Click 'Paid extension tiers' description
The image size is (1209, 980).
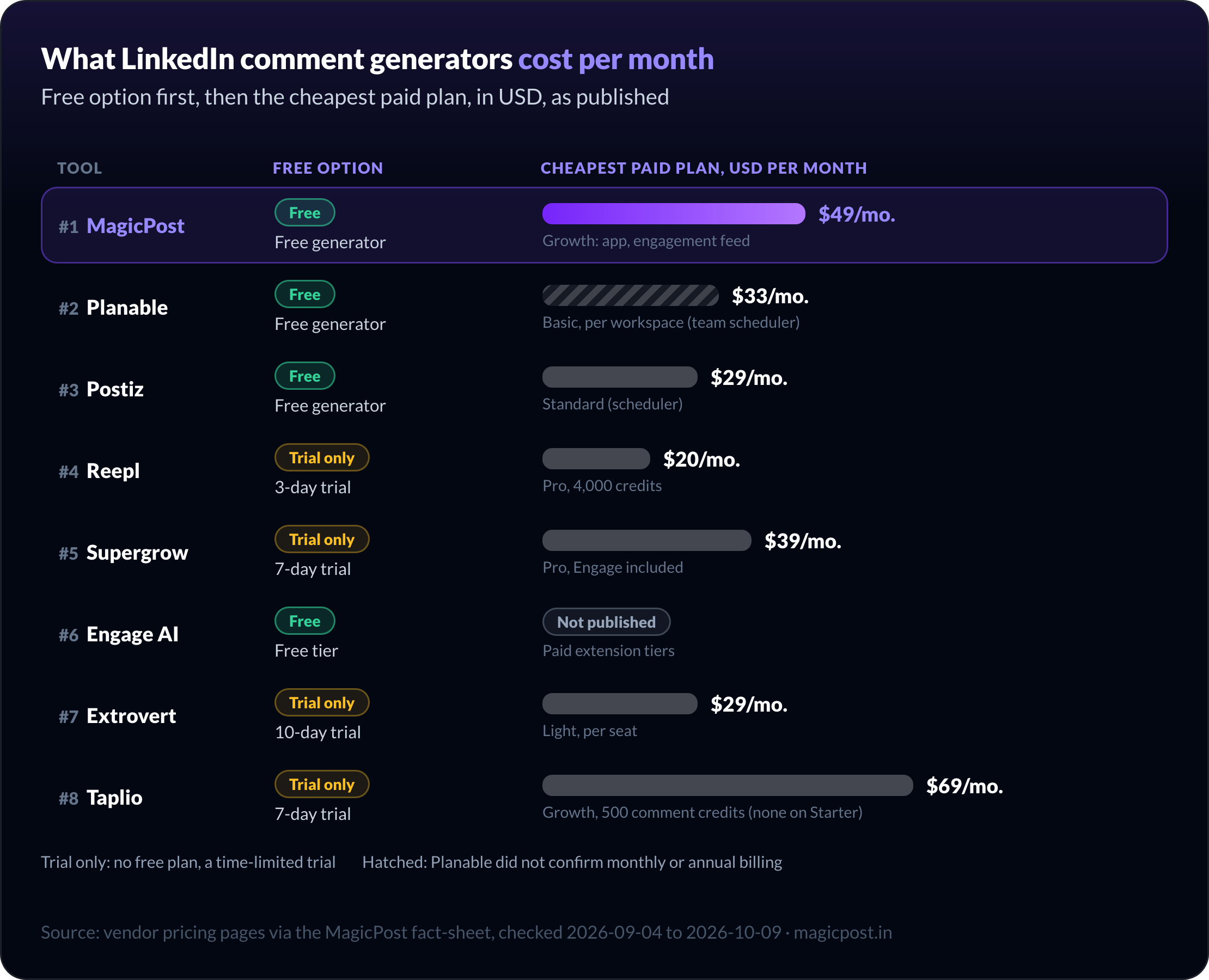(x=609, y=650)
